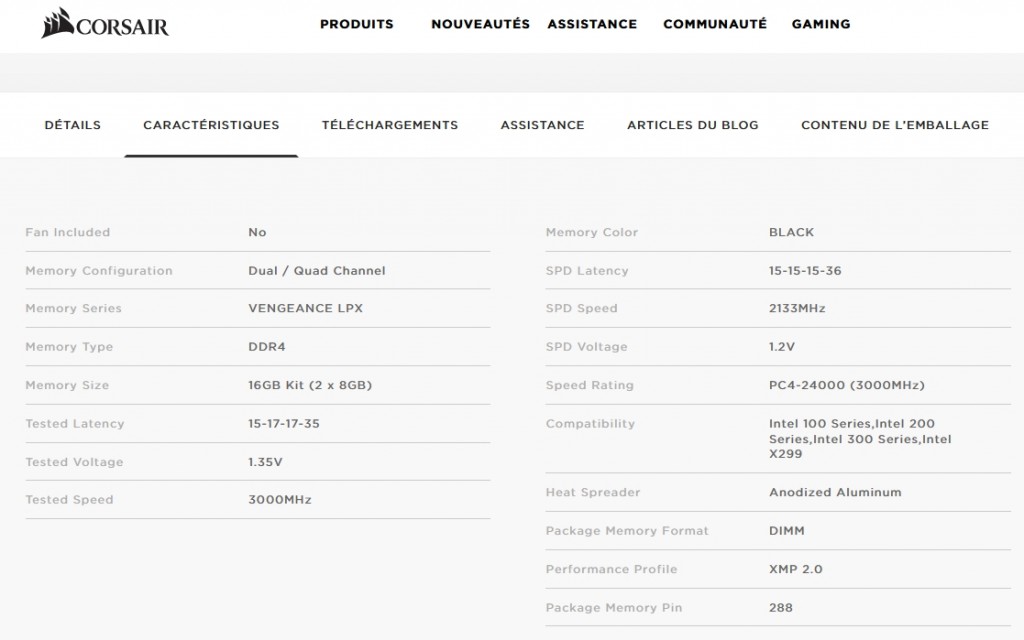1024x640 pixels.
Task: Click the 'Tested Latency' label
Action: click(74, 424)
